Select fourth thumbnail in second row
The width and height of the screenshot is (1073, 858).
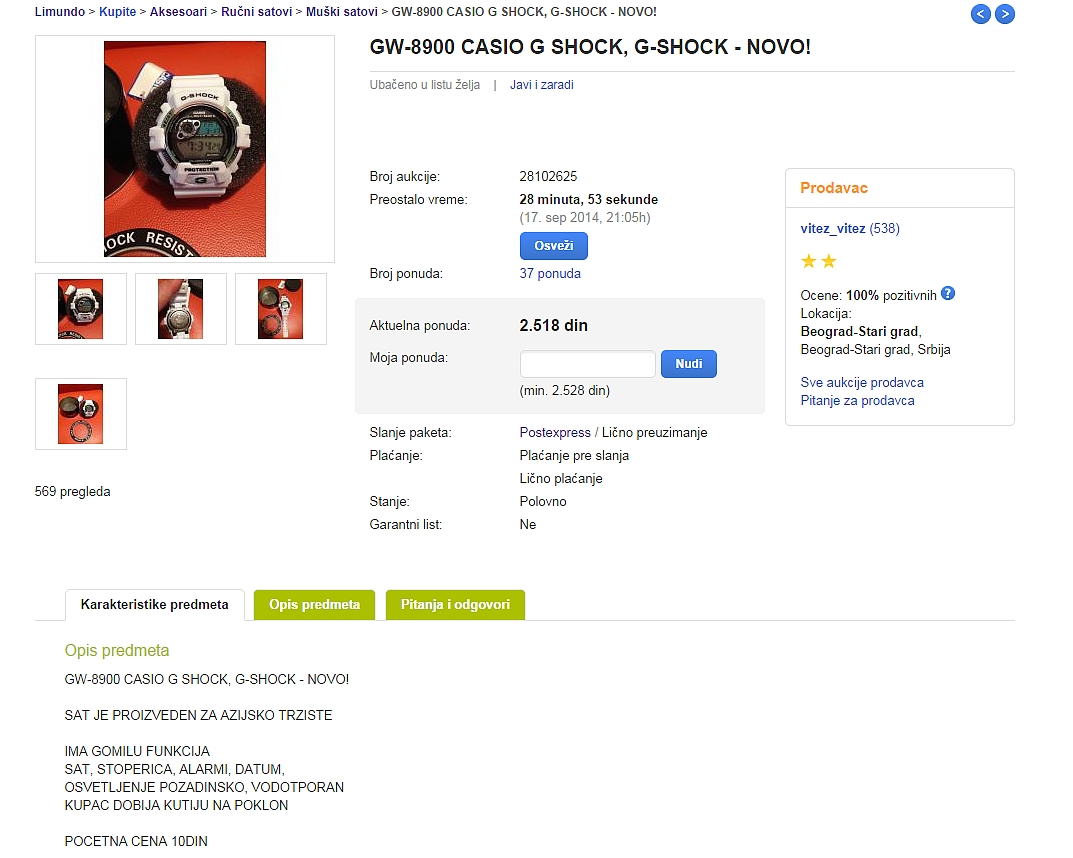click(x=81, y=414)
